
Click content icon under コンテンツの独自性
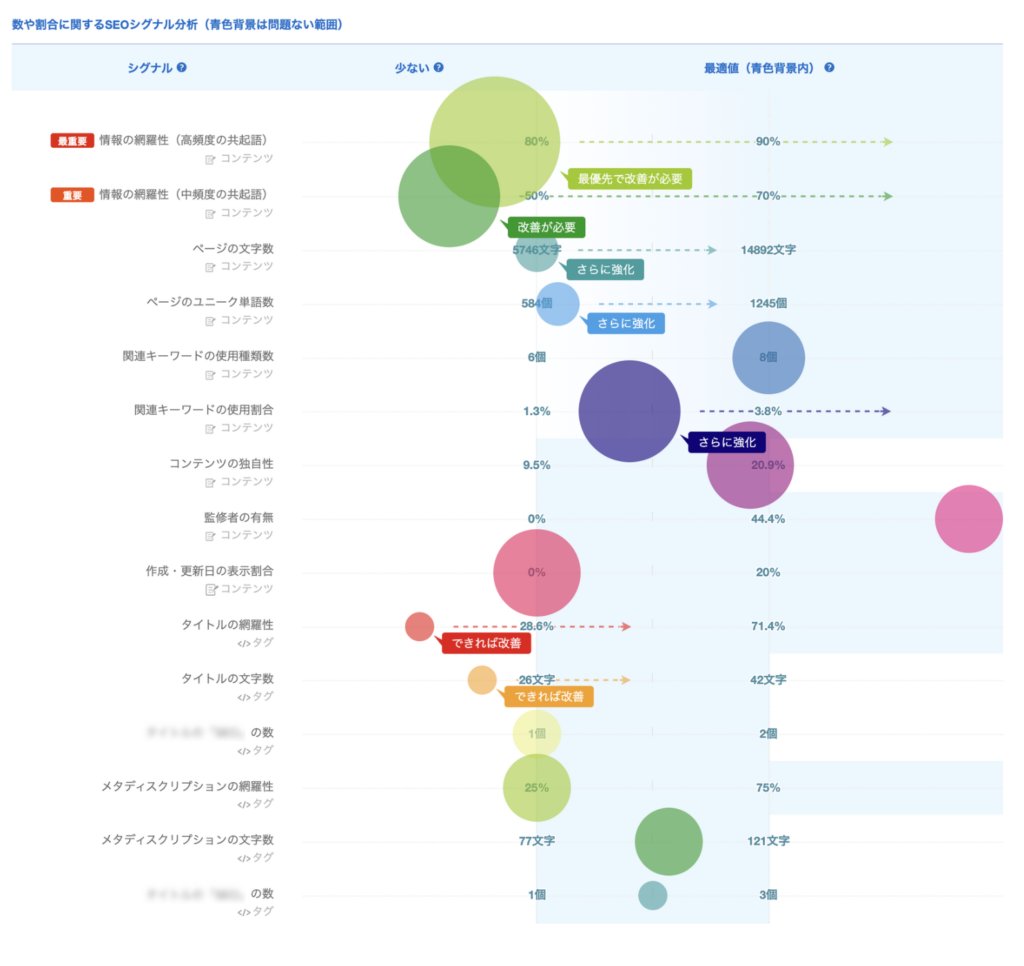coord(210,482)
